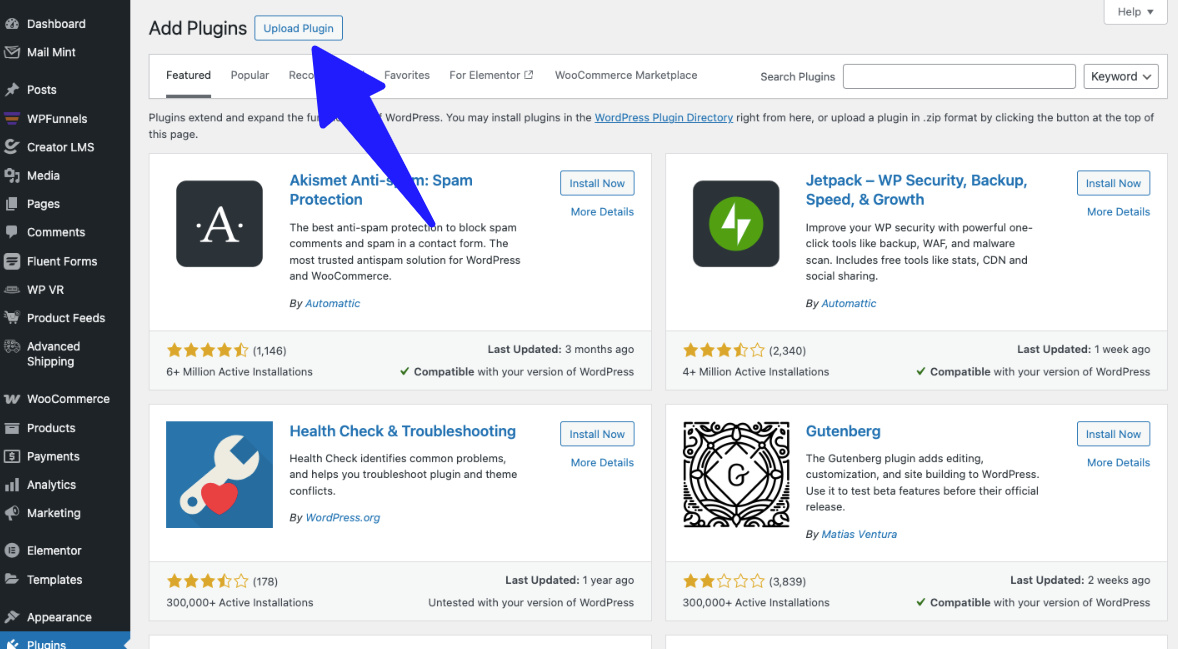Click the Comments bubble icon

pos(12,232)
